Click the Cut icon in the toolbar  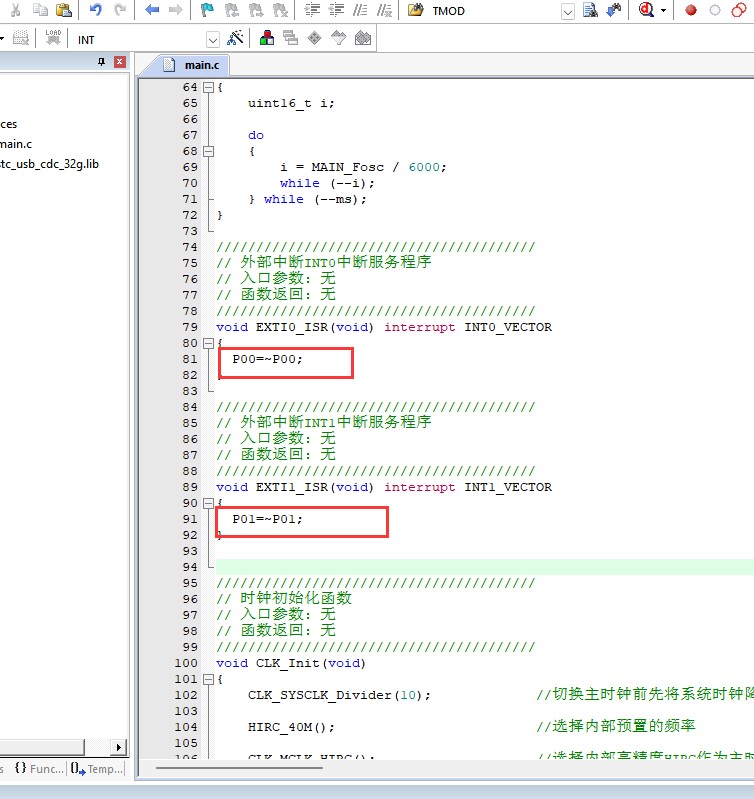pos(15,10)
